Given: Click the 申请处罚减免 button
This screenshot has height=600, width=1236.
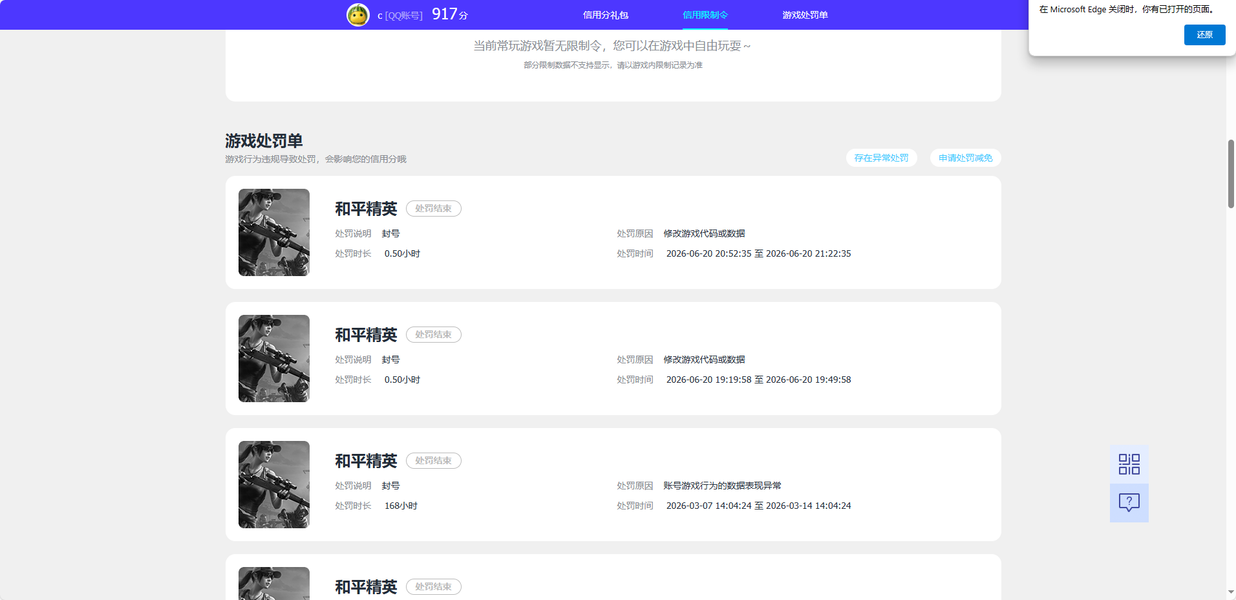Looking at the screenshot, I should click(x=965, y=158).
